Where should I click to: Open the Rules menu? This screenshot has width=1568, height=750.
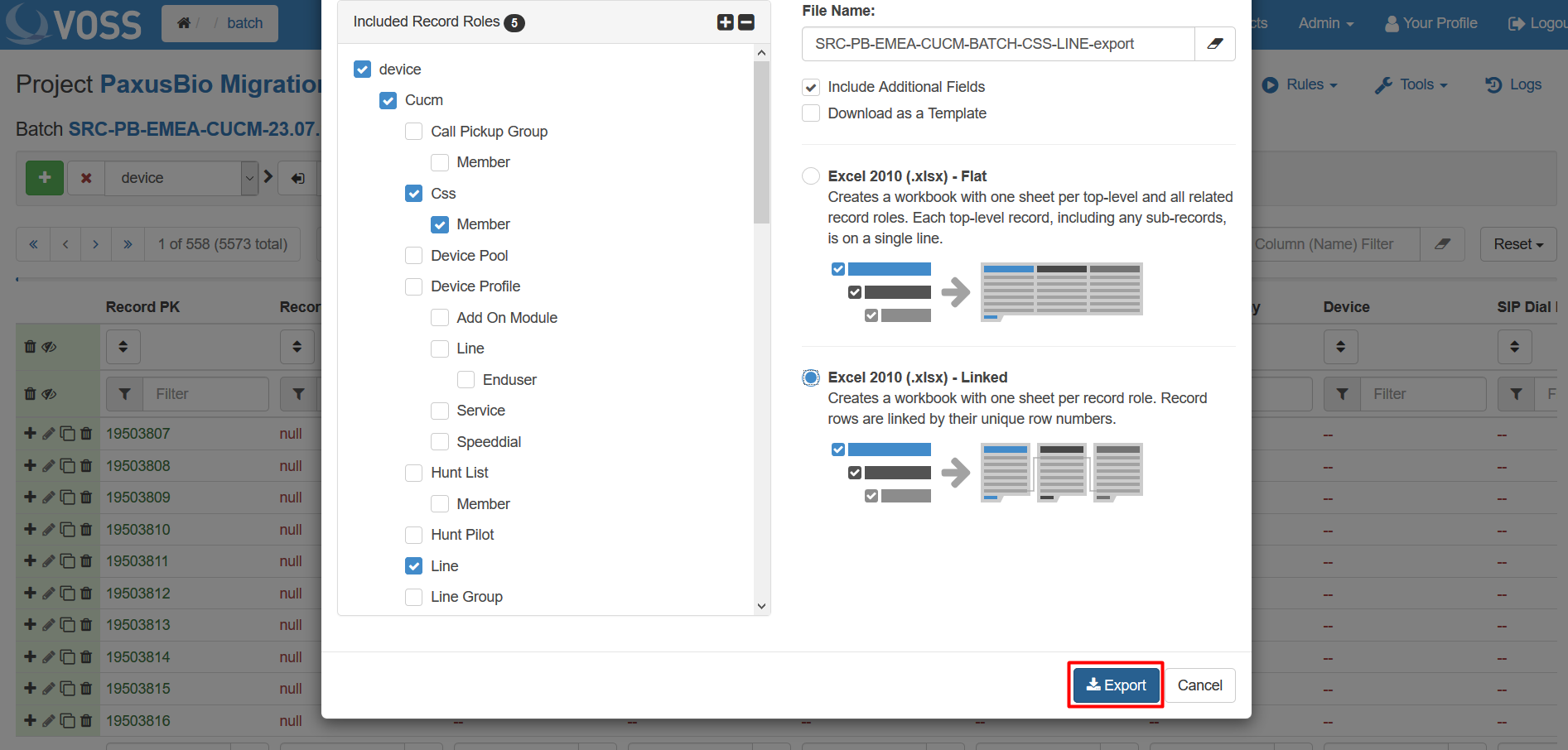click(x=1300, y=84)
